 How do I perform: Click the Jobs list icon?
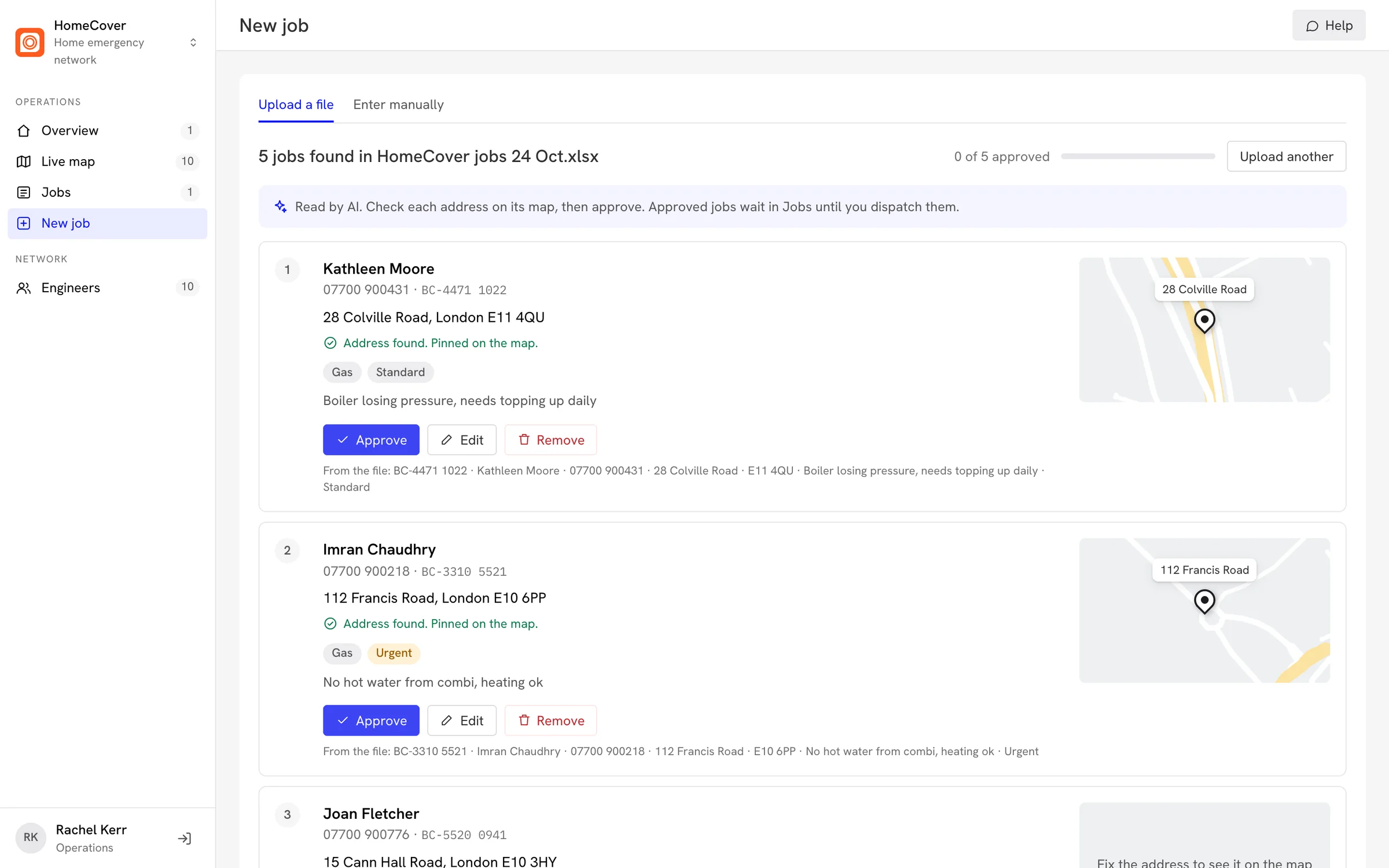point(24,192)
